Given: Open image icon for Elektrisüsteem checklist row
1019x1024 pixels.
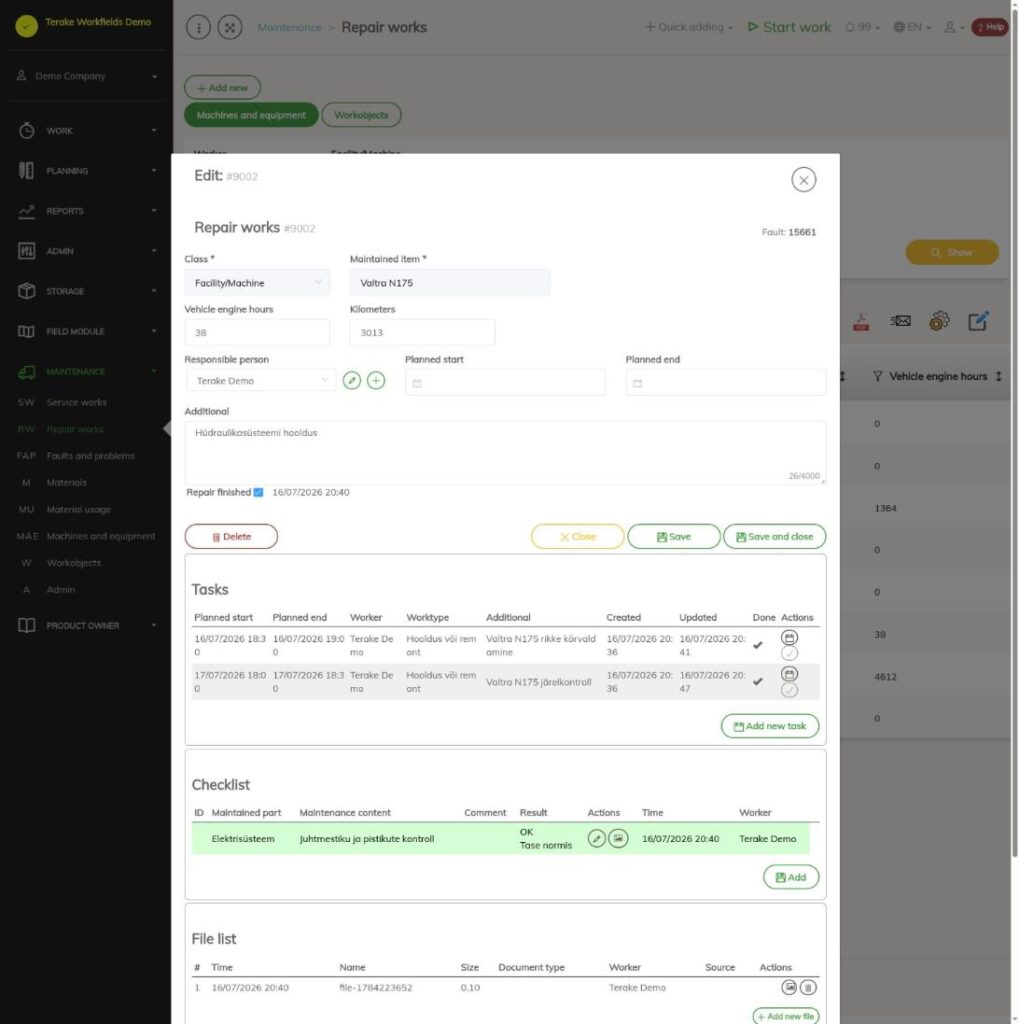Looking at the screenshot, I should 618,839.
